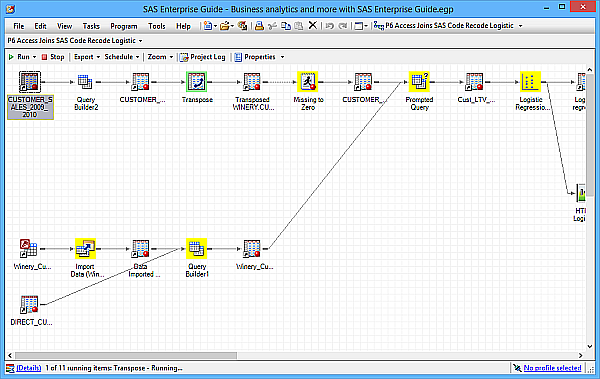Expand the New item dropdown arrow

coord(215,26)
